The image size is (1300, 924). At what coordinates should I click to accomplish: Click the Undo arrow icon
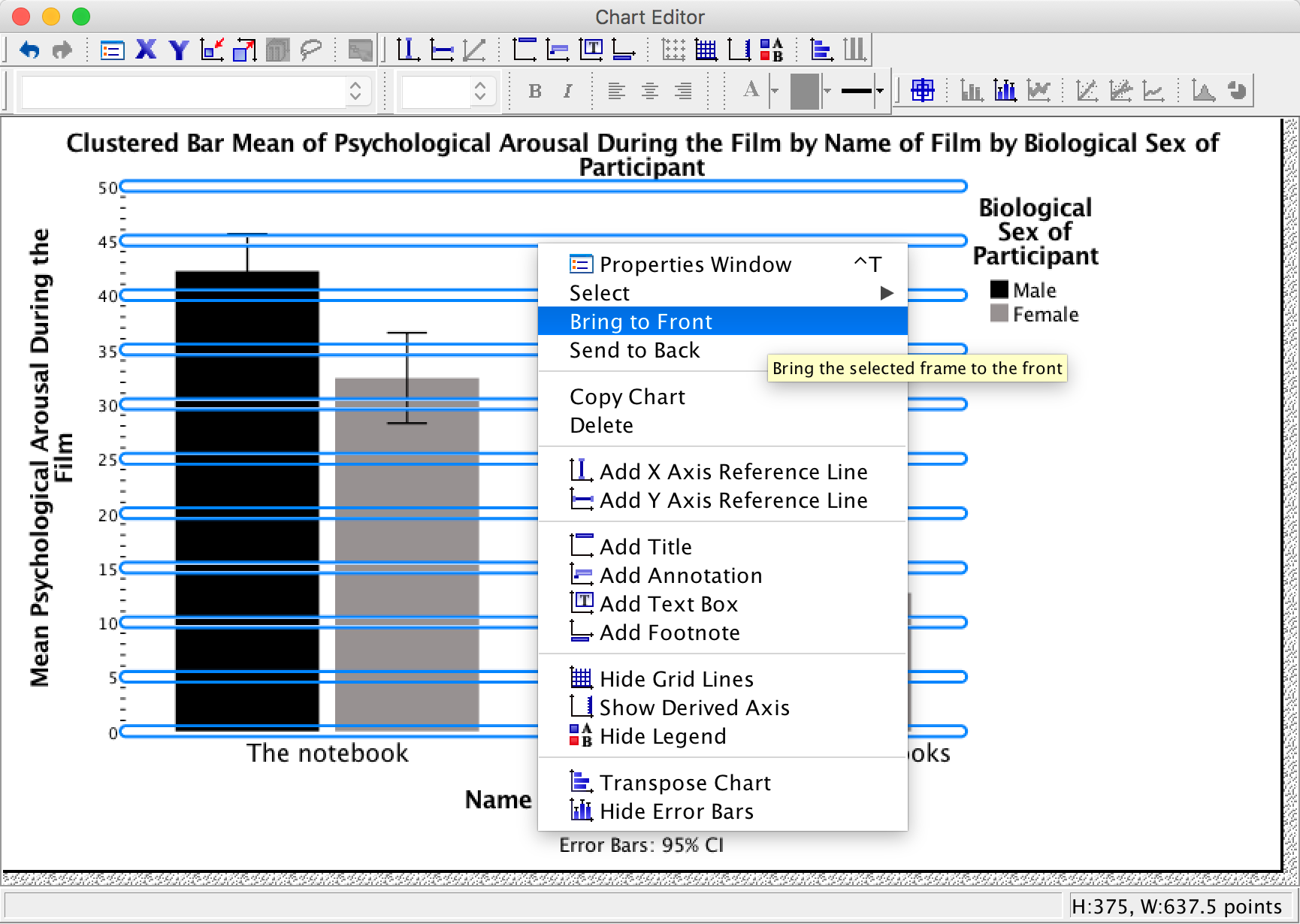(29, 50)
